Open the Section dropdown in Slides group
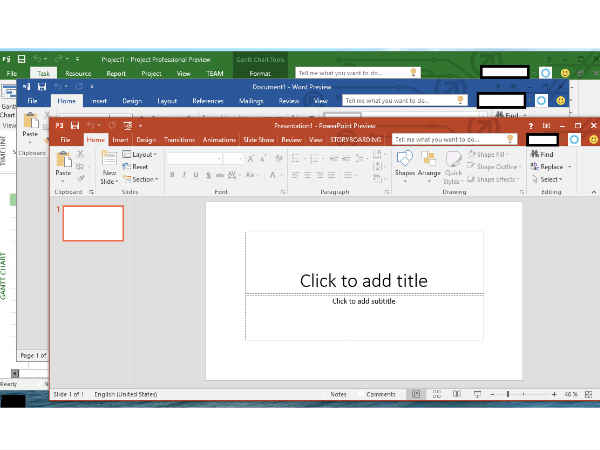The height and width of the screenshot is (450, 600). click(x=142, y=179)
